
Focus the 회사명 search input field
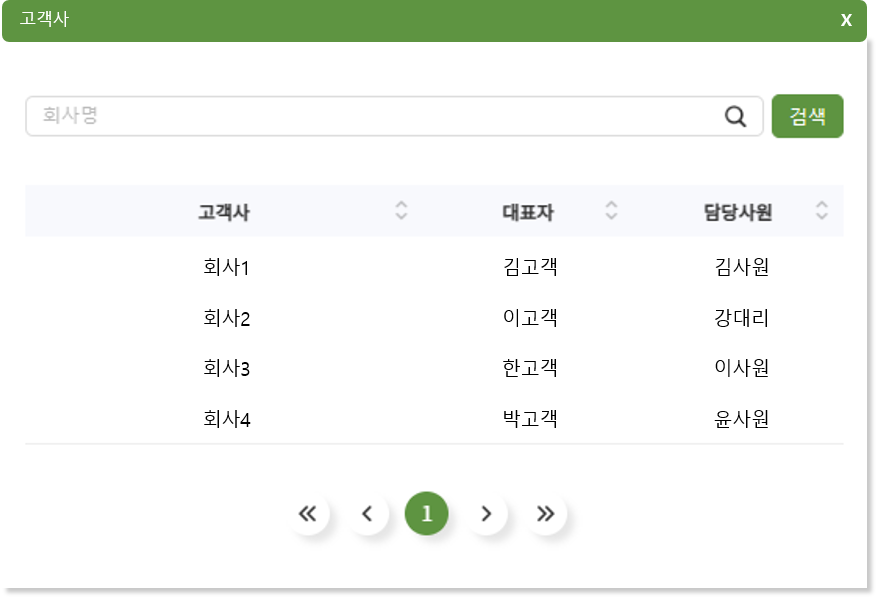click(394, 116)
